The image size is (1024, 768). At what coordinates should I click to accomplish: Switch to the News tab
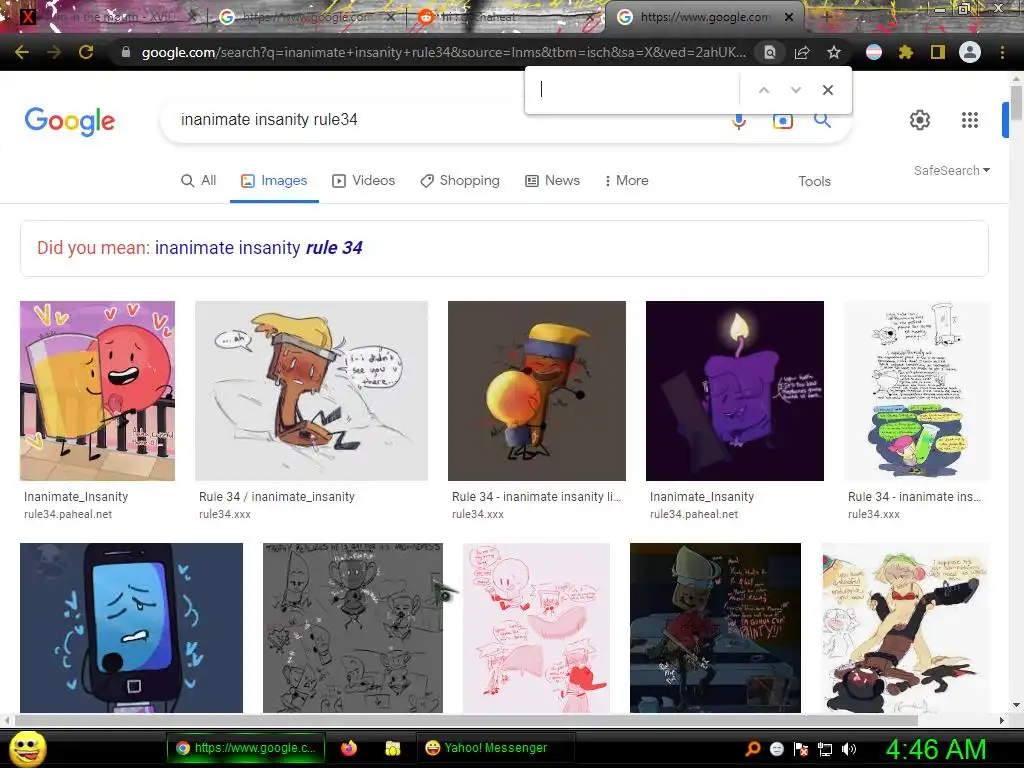pyautogui.click(x=552, y=181)
